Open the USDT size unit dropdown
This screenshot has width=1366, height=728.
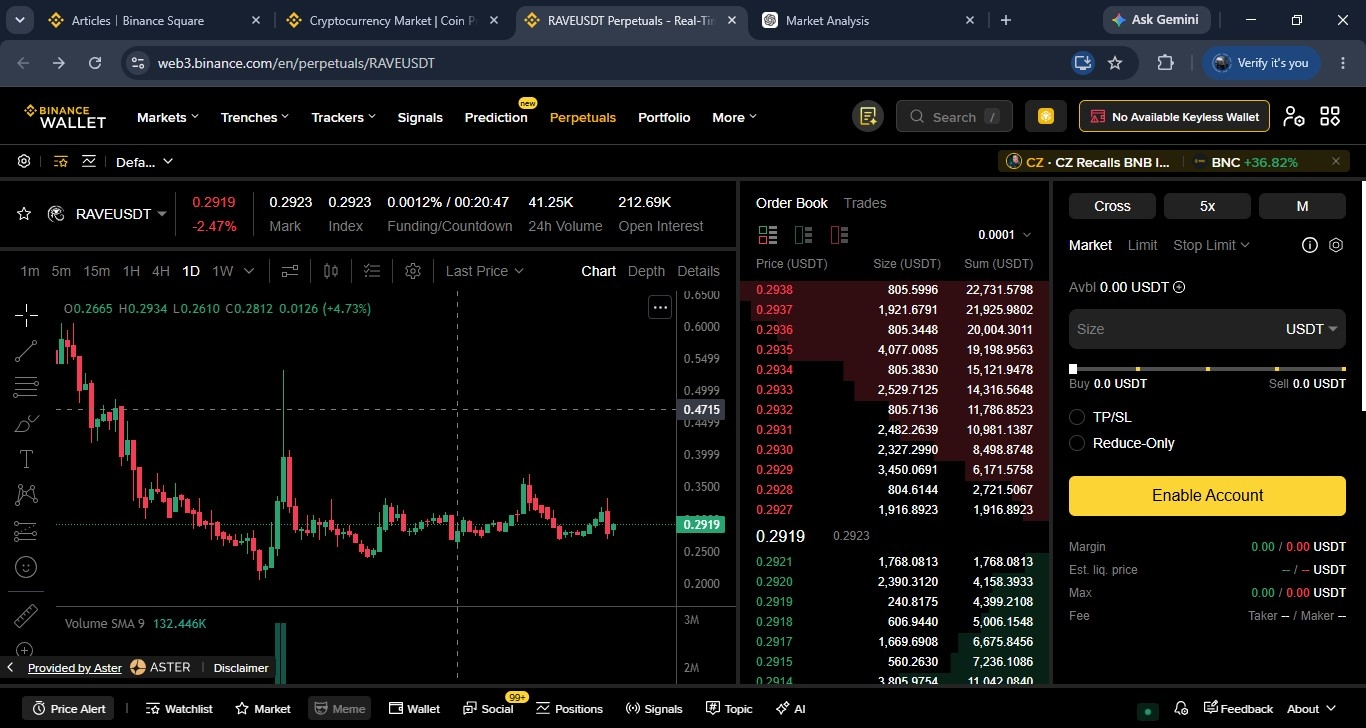pos(1311,329)
